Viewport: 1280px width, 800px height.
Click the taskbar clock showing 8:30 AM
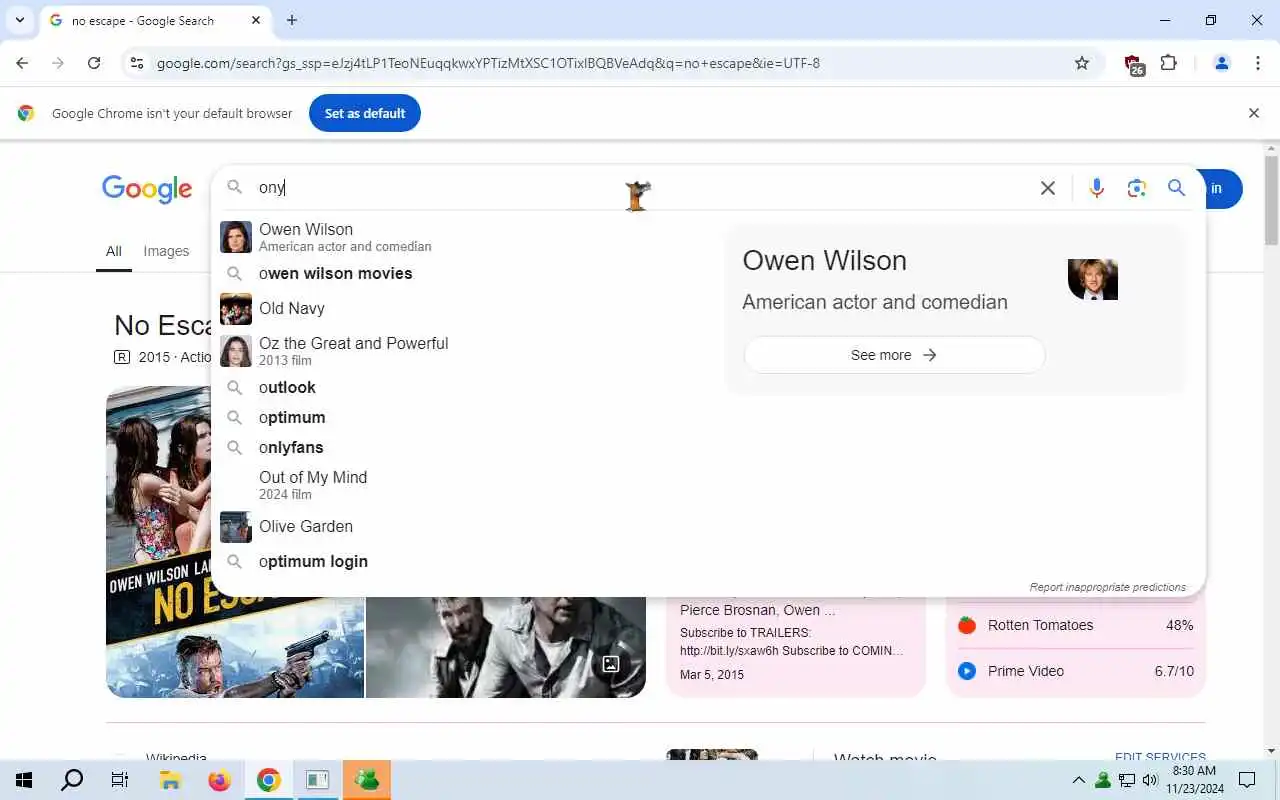1194,780
